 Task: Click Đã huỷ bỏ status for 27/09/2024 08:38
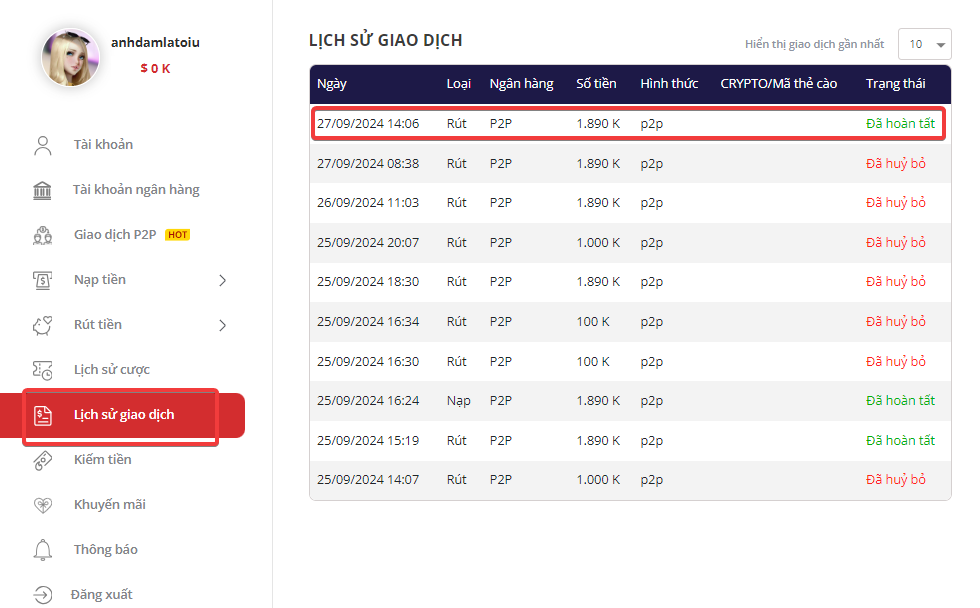pos(896,164)
